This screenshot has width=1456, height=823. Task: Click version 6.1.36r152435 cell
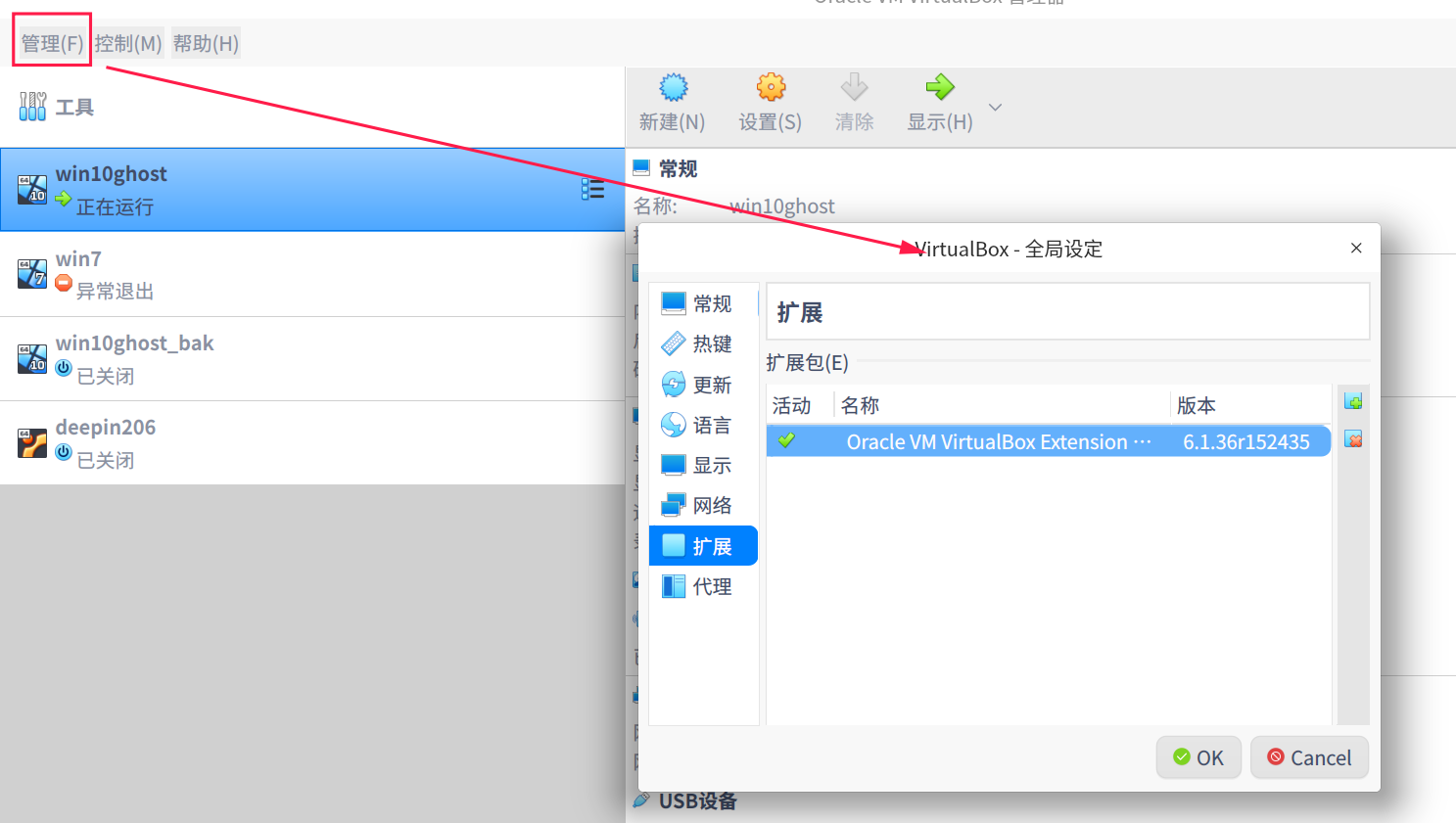tap(1245, 441)
